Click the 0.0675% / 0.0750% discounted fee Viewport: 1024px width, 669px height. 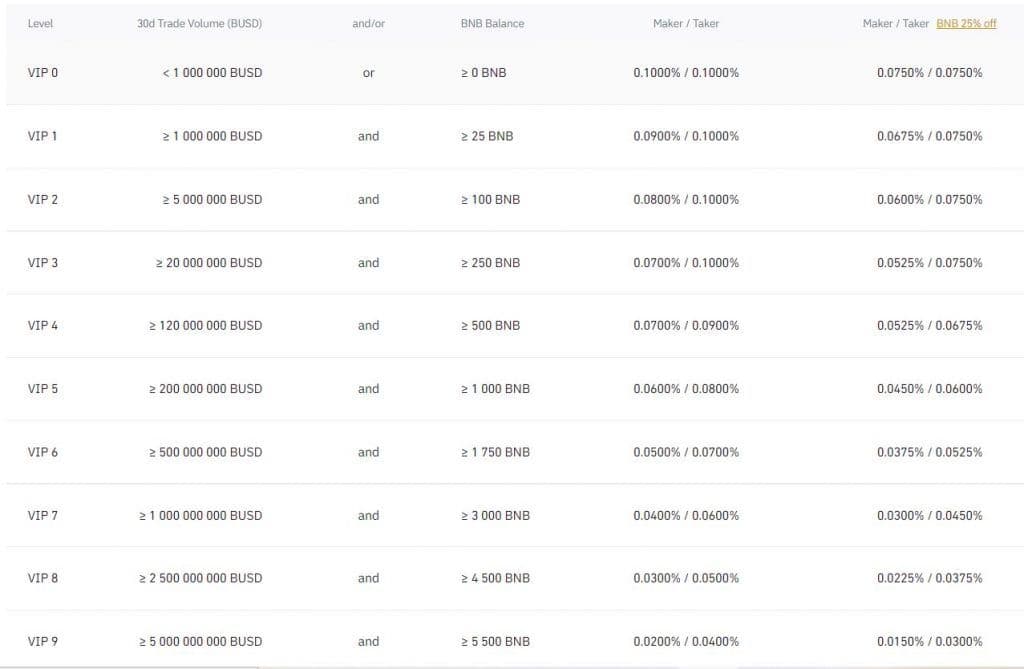tap(929, 136)
